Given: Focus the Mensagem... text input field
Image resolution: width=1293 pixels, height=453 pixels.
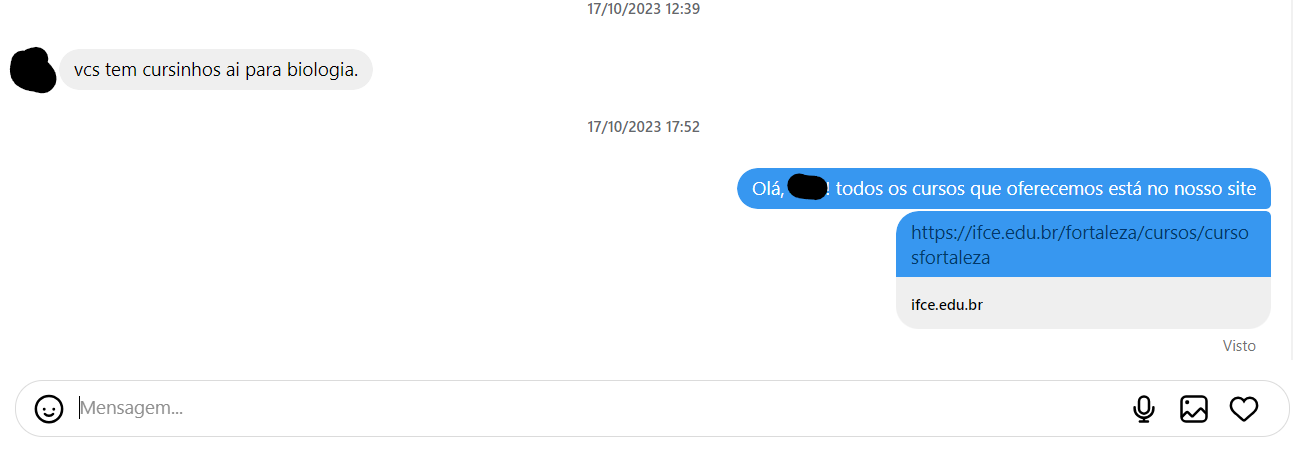Looking at the screenshot, I should pos(600,408).
